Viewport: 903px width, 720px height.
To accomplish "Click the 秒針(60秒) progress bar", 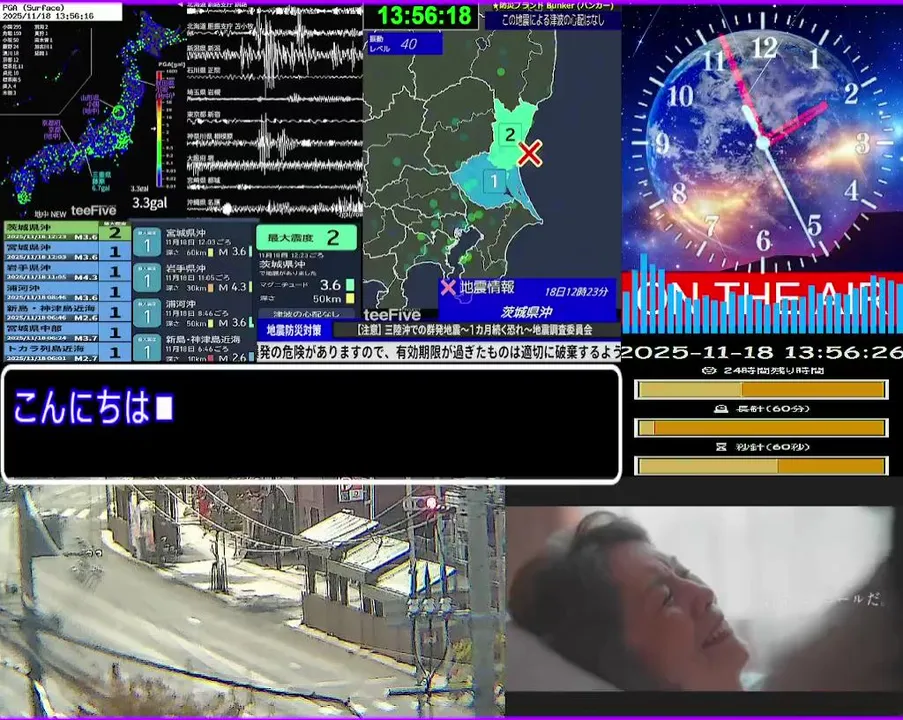I will (x=761, y=466).
